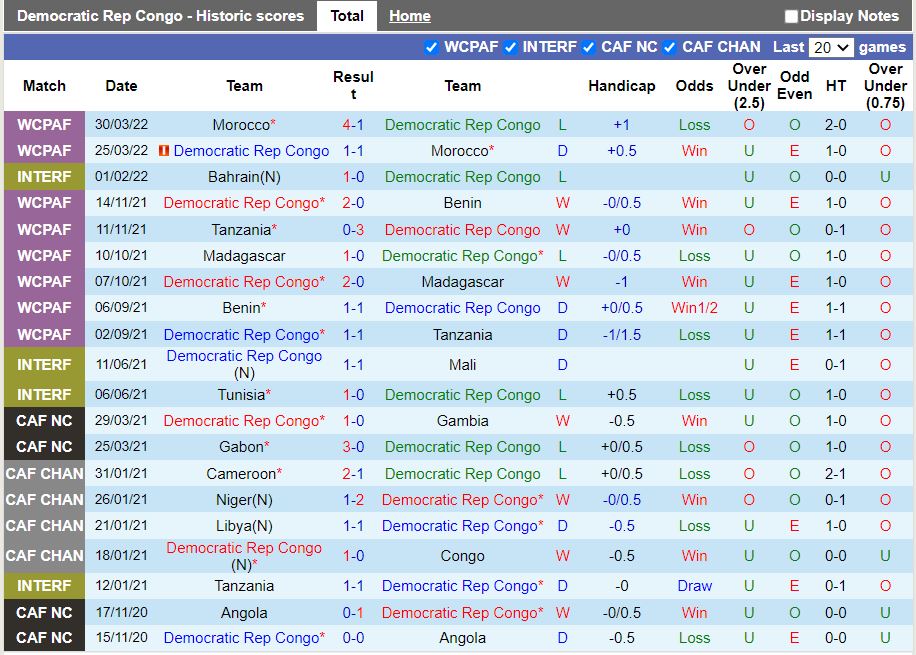Click the 0-3 score in Tanzania match
The width and height of the screenshot is (916, 655).
(353, 229)
